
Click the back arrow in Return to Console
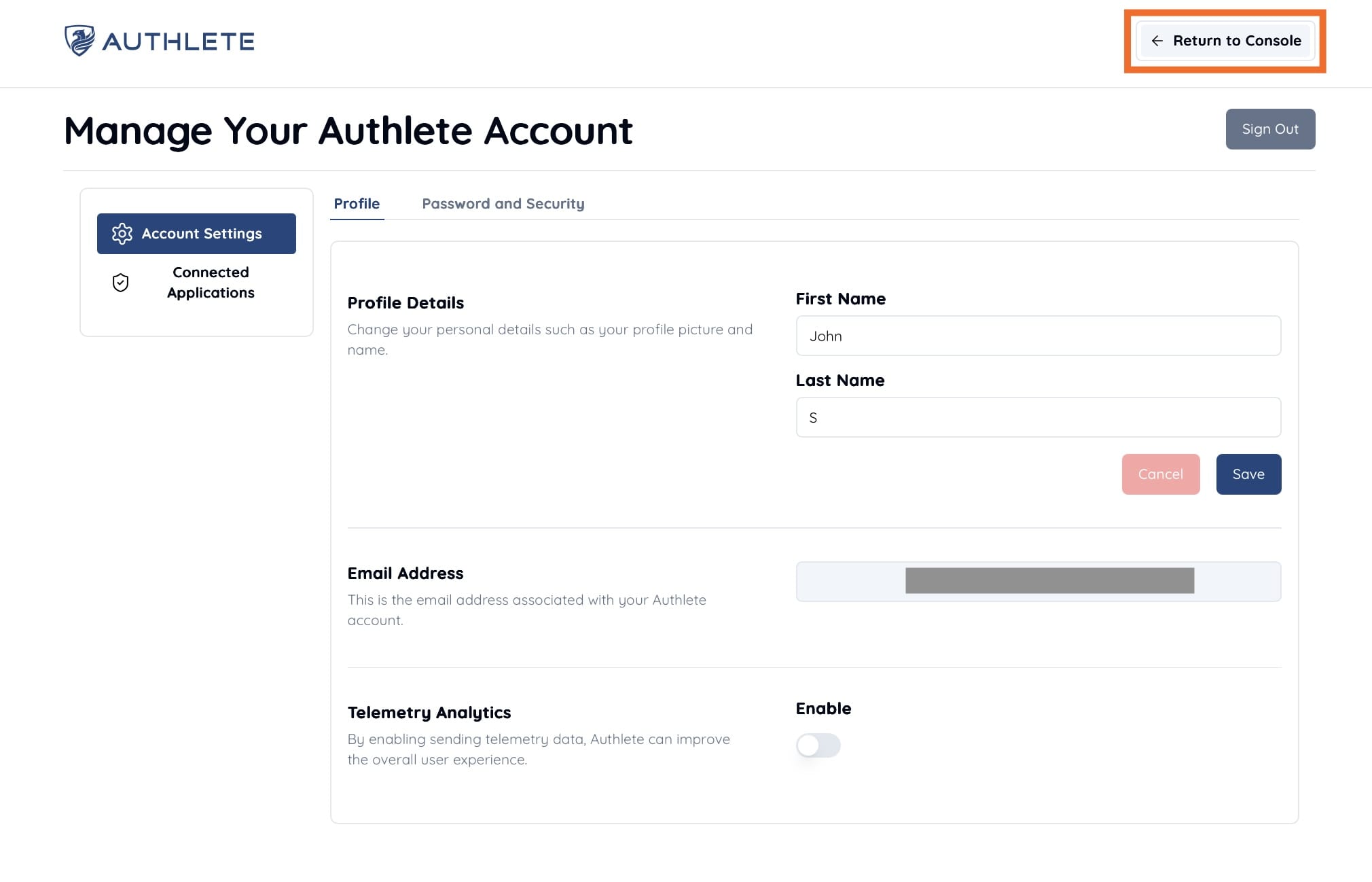tap(1157, 41)
